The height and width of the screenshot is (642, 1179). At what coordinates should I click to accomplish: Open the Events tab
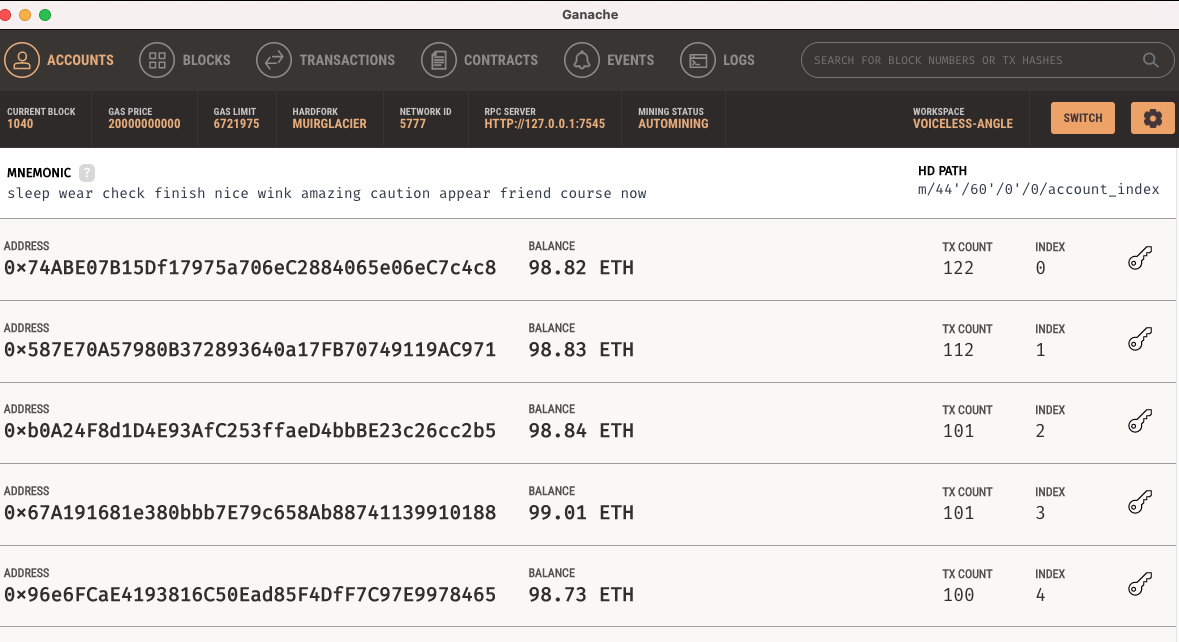[x=609, y=60]
